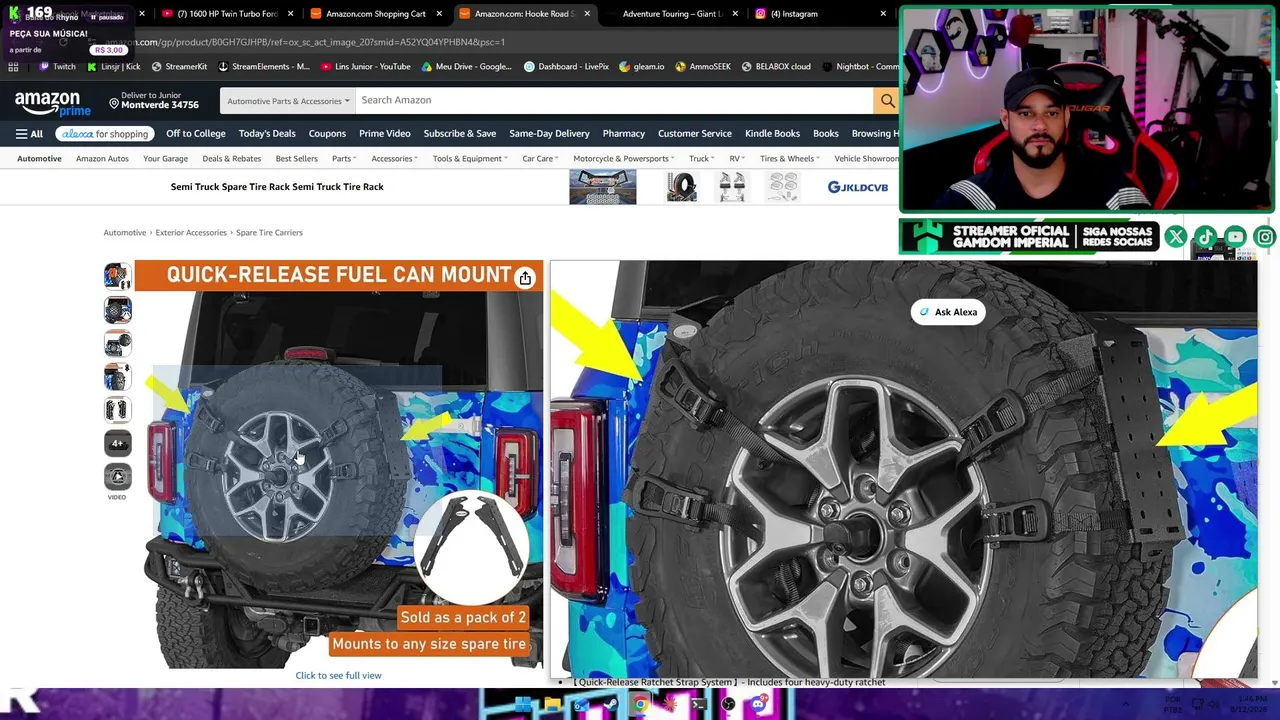Open Today's Deals in the nav bar
Viewport: 1280px width, 720px height.
click(267, 134)
